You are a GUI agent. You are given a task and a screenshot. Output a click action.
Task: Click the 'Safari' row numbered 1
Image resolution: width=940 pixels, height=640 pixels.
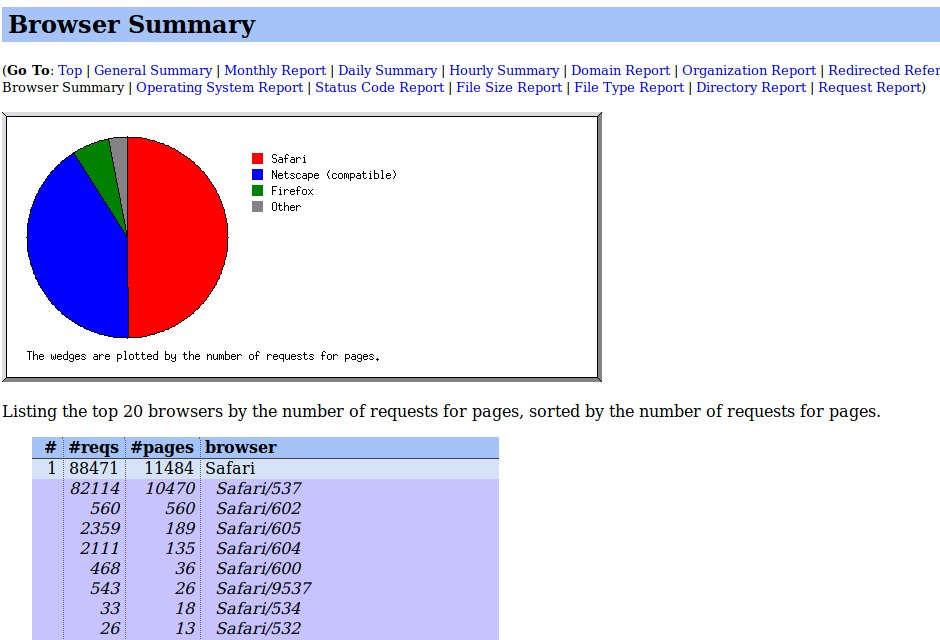tap(265, 469)
